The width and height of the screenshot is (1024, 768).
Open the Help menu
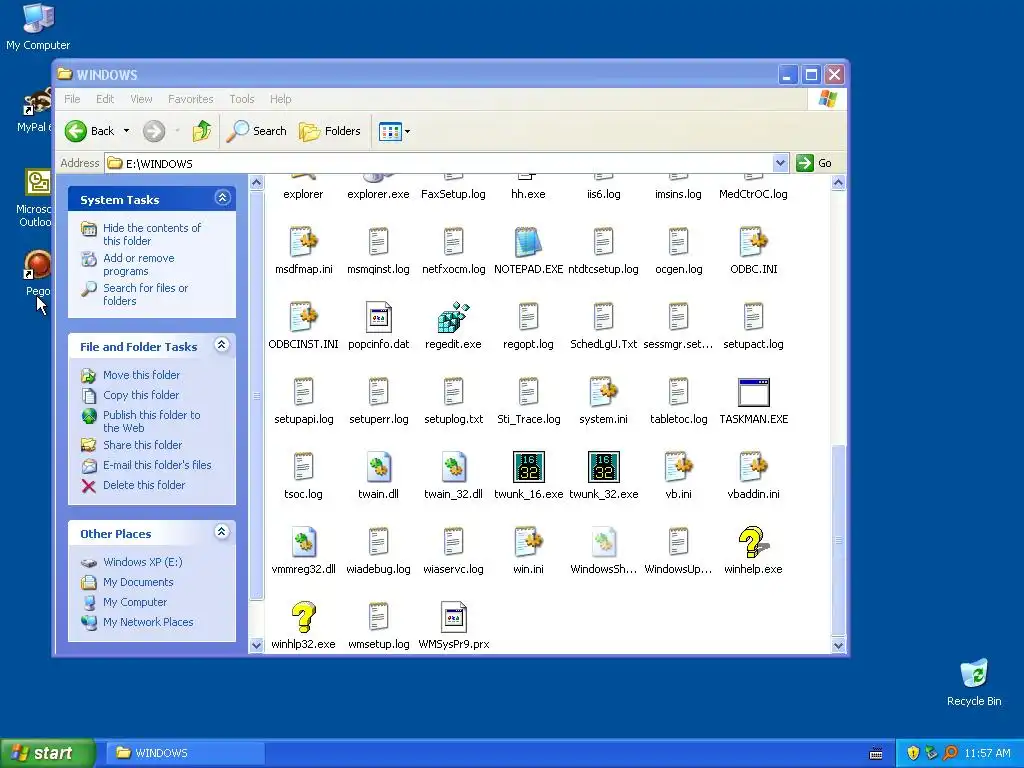tap(281, 99)
